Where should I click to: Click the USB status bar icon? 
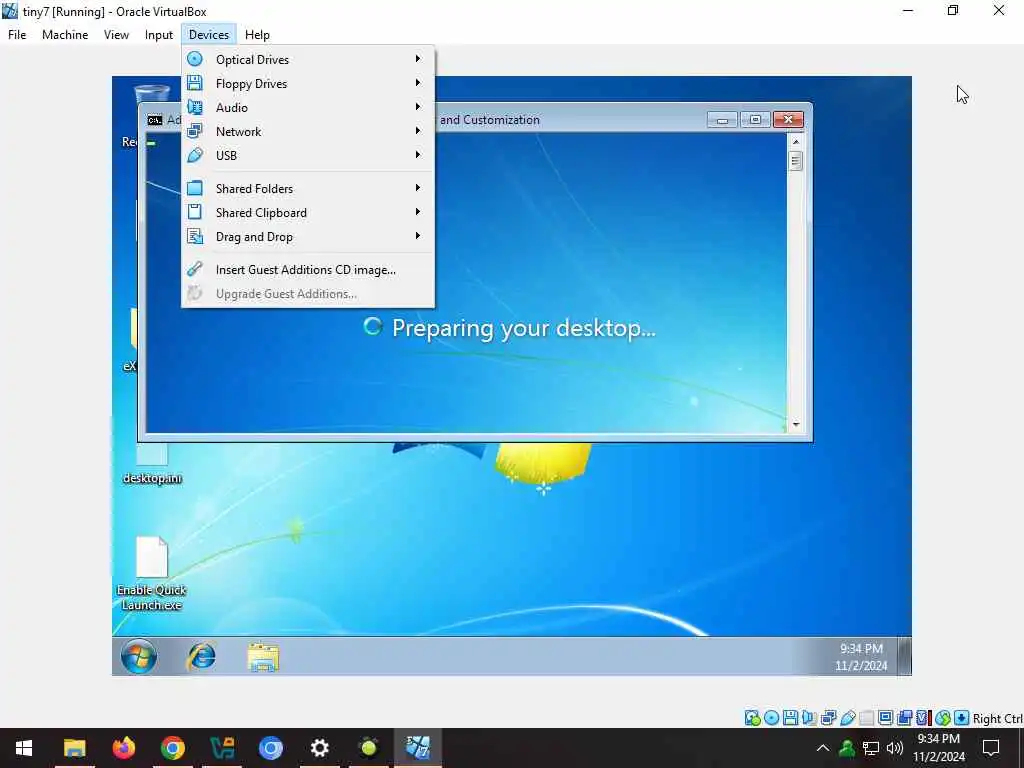pyautogui.click(x=848, y=718)
